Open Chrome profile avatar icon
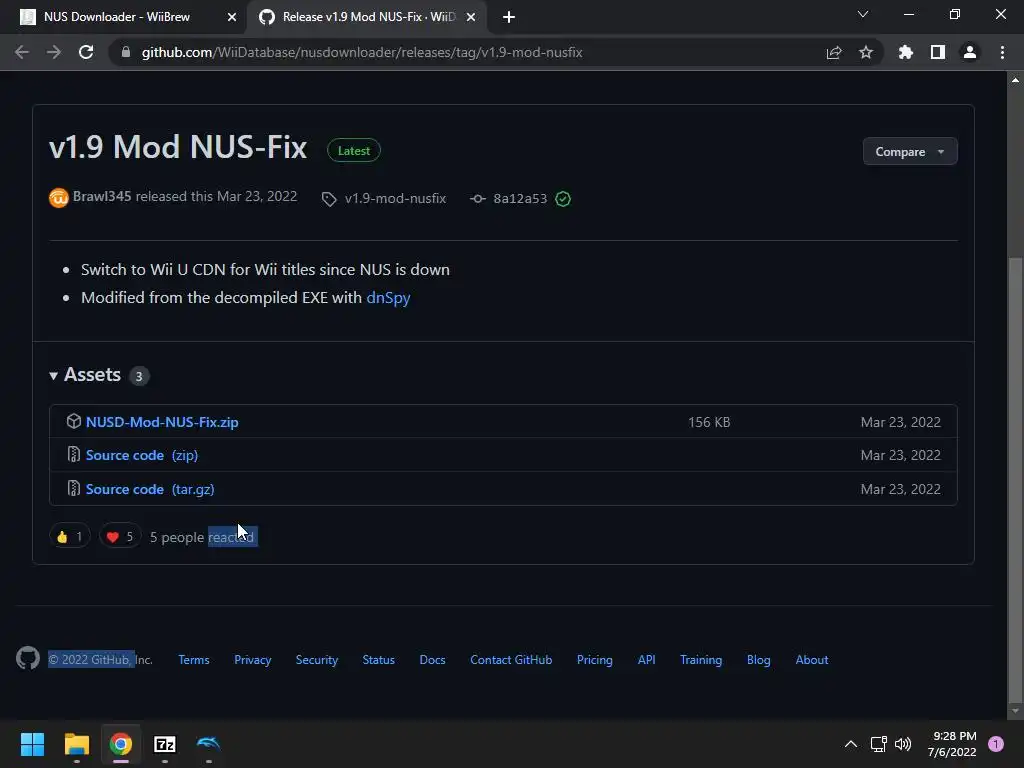The height and width of the screenshot is (768, 1024). click(970, 52)
